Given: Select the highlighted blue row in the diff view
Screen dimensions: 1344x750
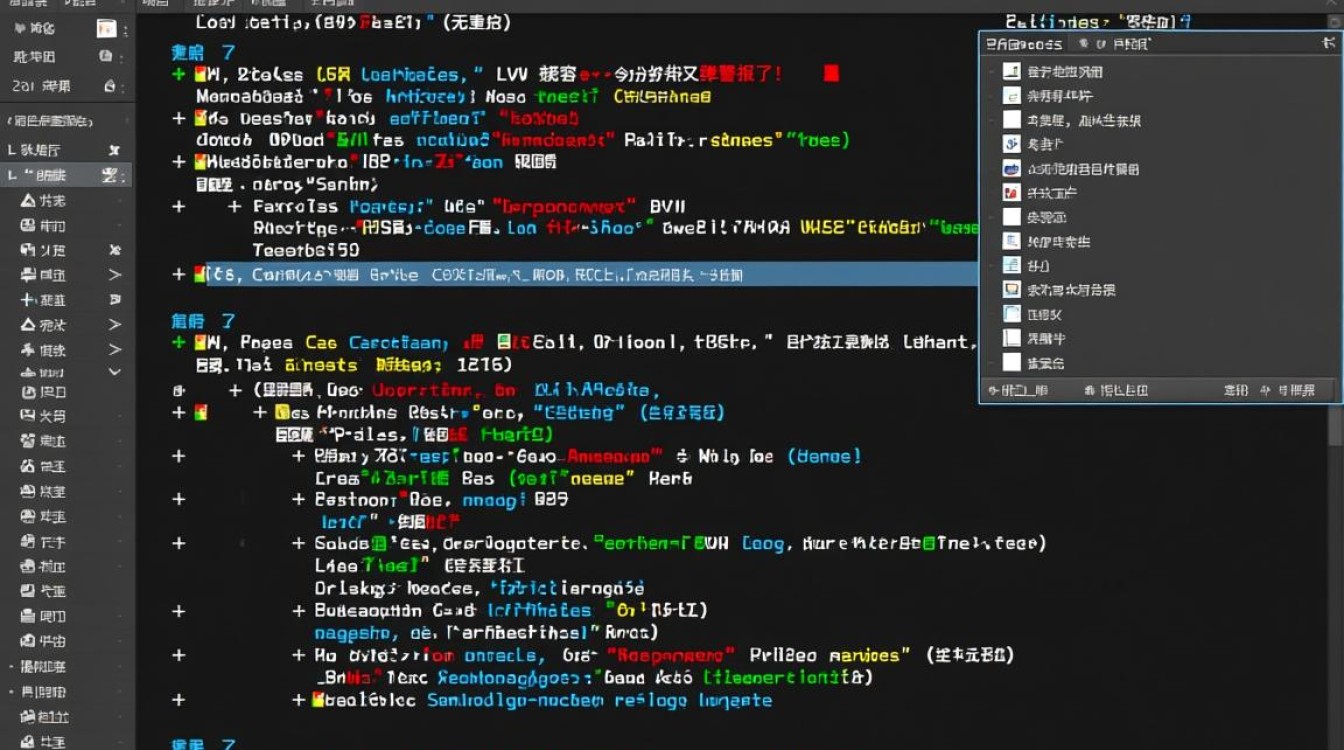Looking at the screenshot, I should [x=450, y=274].
